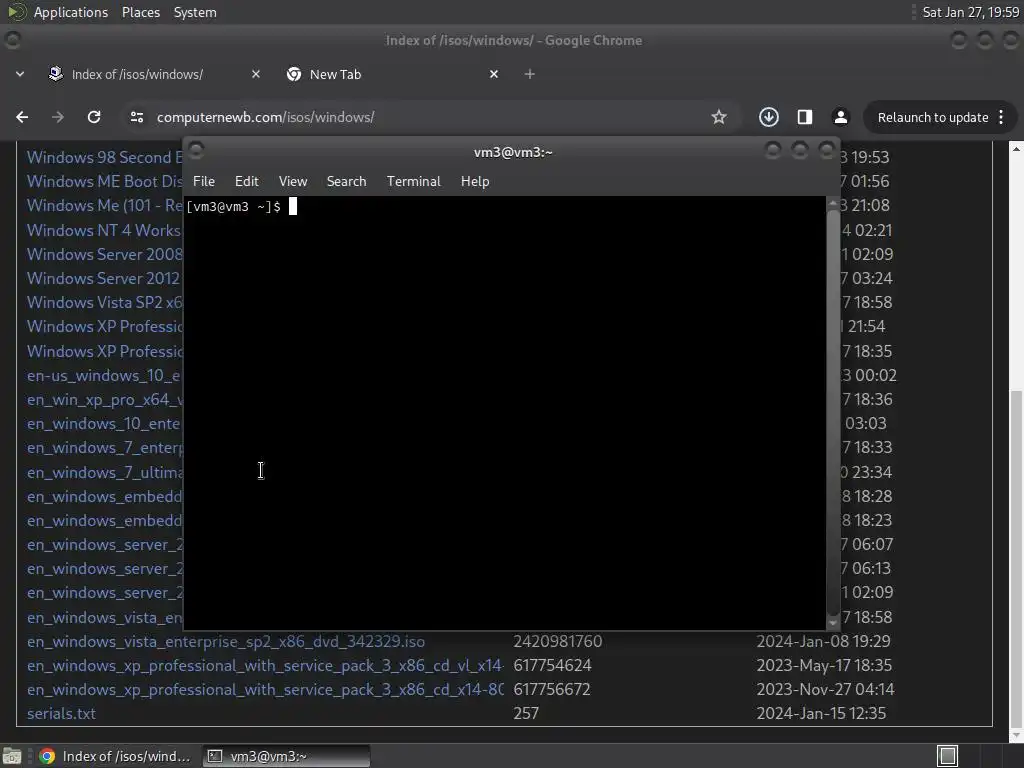Open the Chrome three-dot menu
This screenshot has width=1024, height=768.
pos(1001,118)
